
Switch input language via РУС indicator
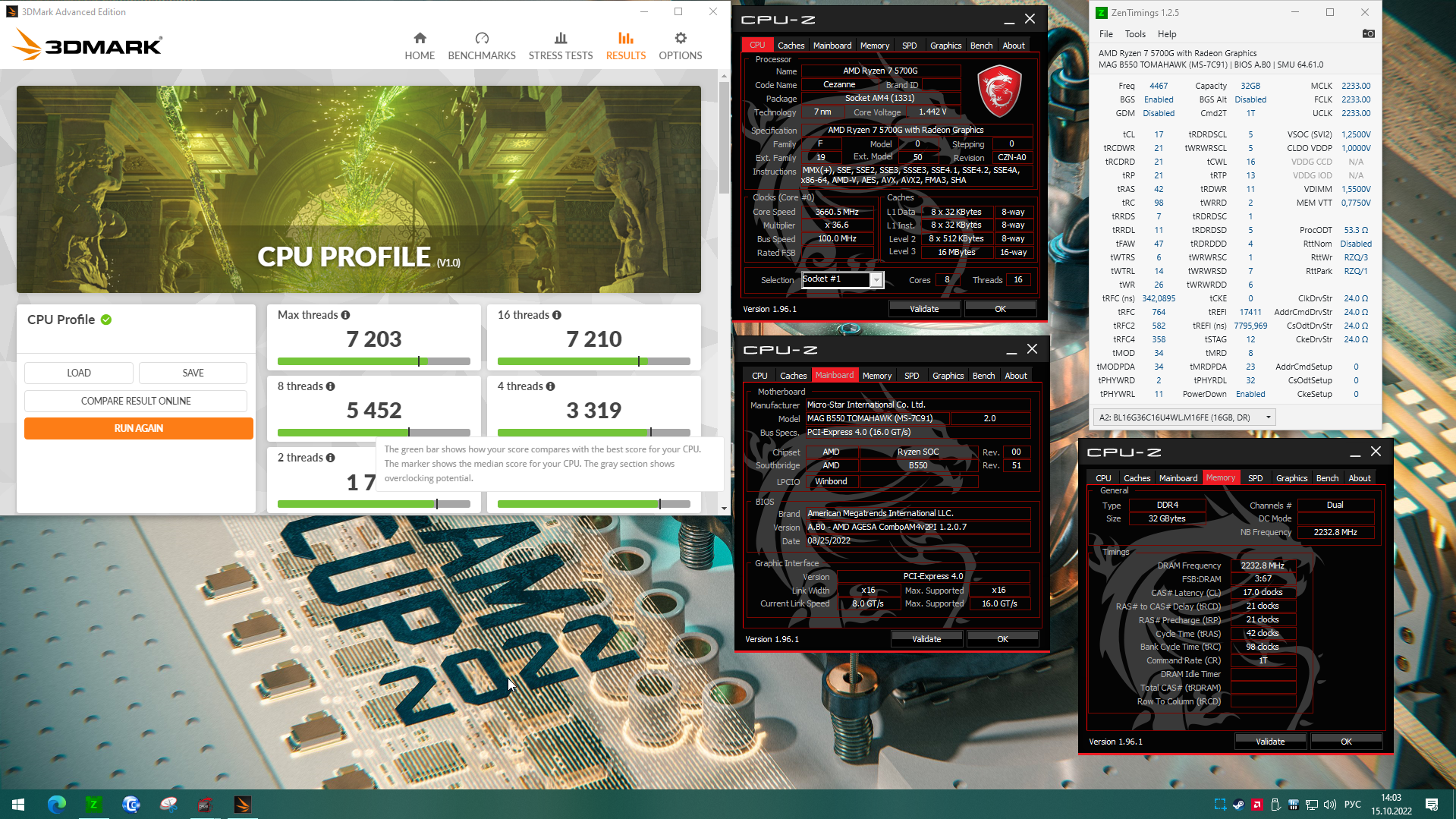tap(1353, 805)
